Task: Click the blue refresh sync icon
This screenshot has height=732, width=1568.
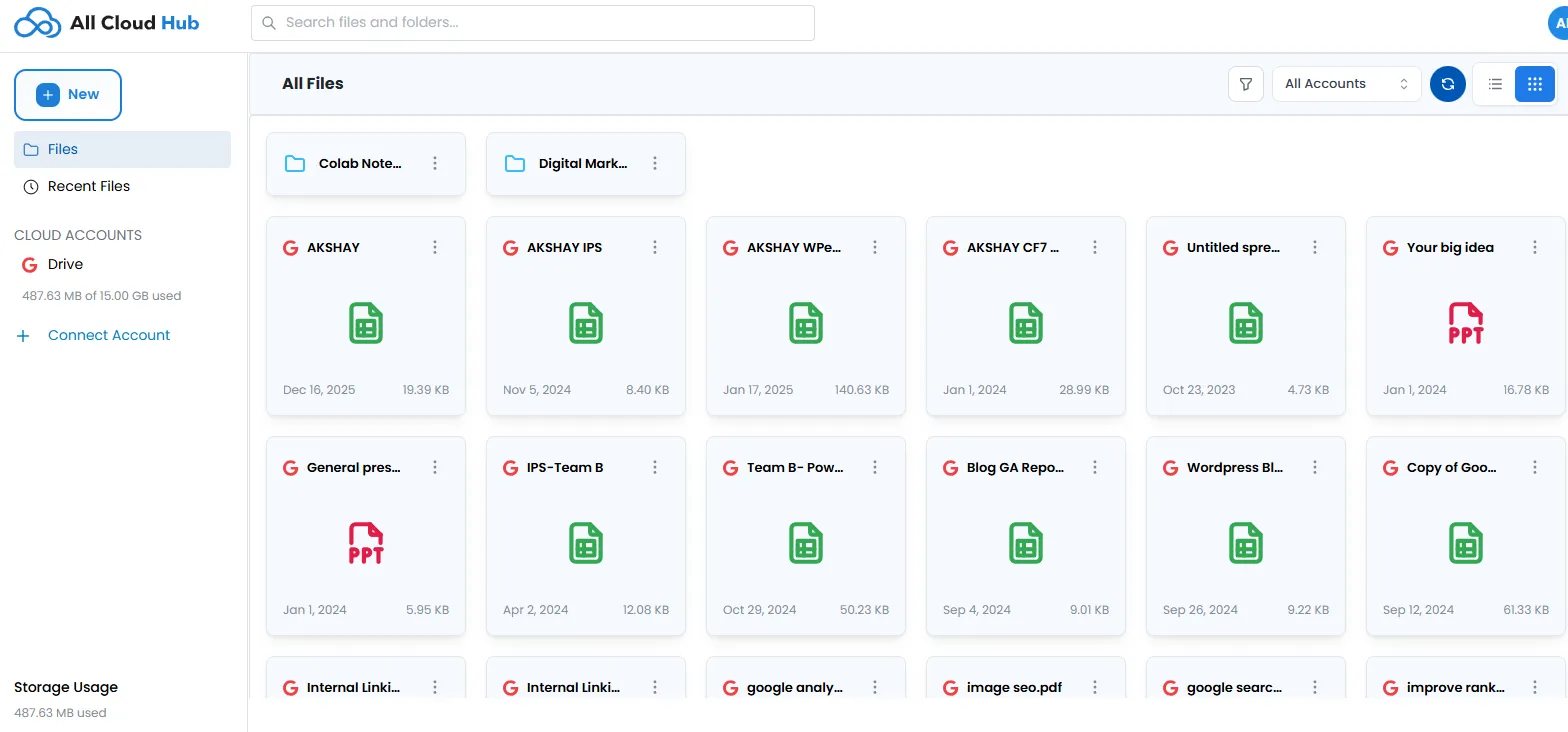Action: 1447,84
